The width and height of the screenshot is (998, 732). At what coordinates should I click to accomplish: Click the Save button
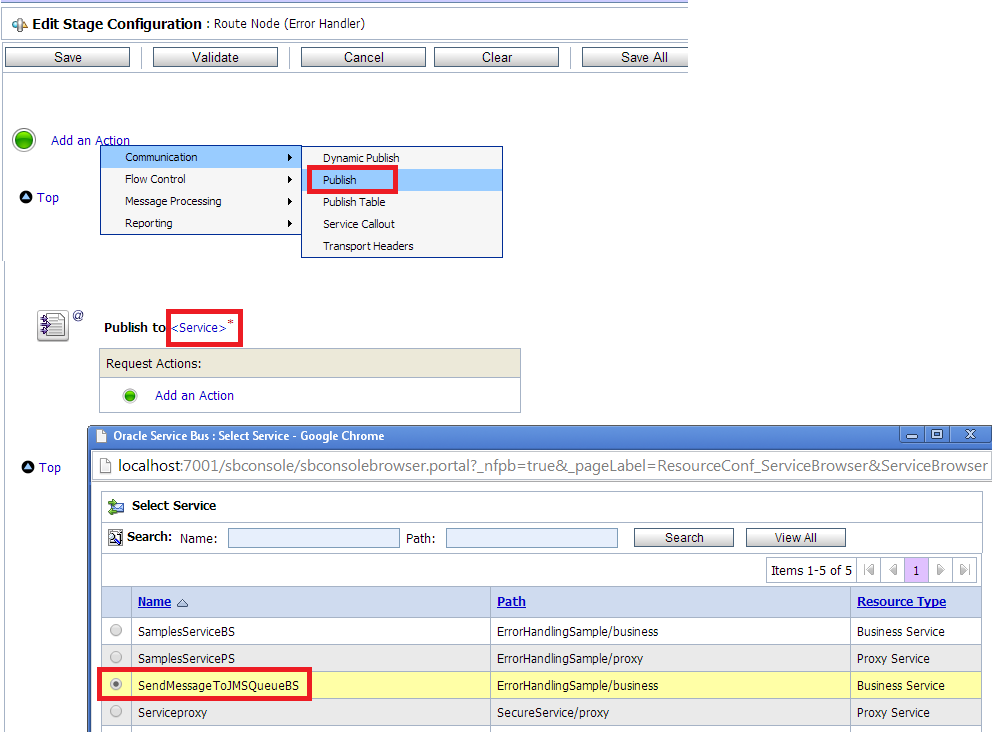67,57
